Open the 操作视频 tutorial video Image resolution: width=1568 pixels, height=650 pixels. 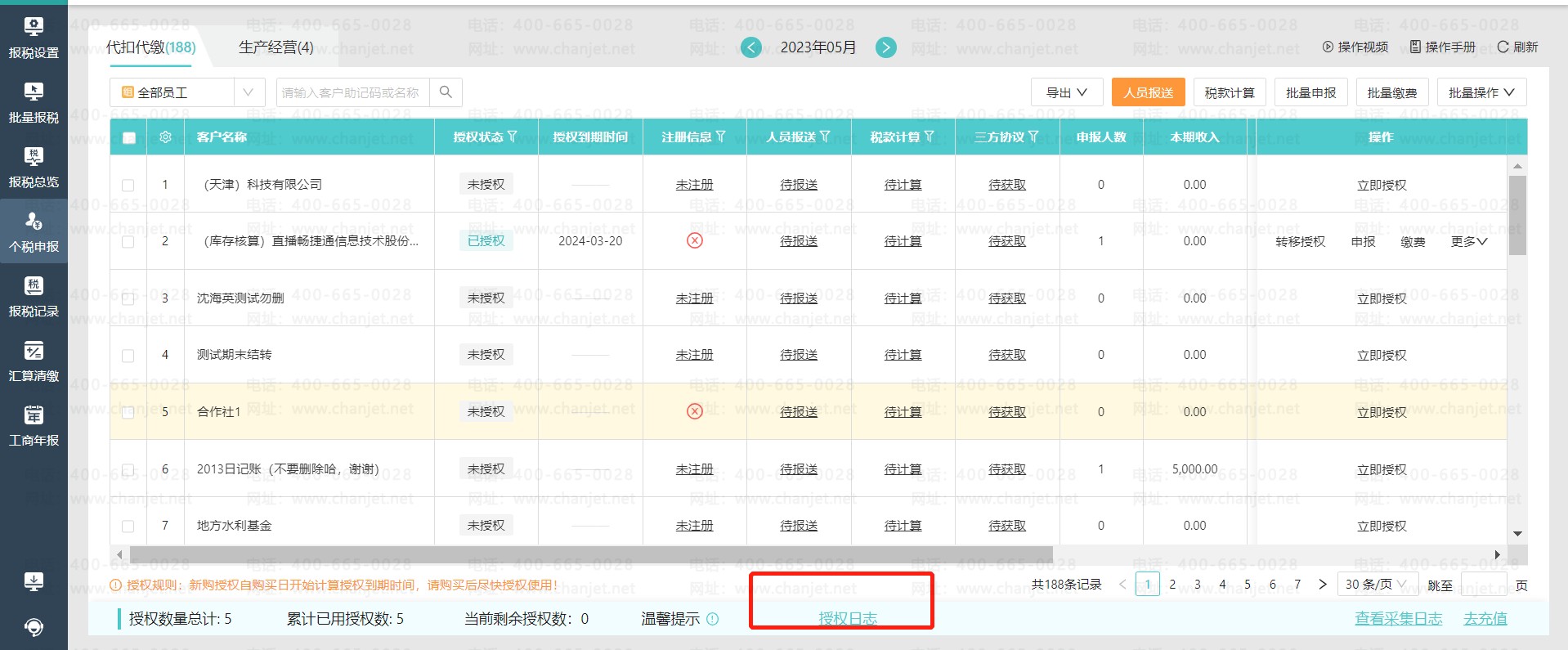[x=1355, y=47]
